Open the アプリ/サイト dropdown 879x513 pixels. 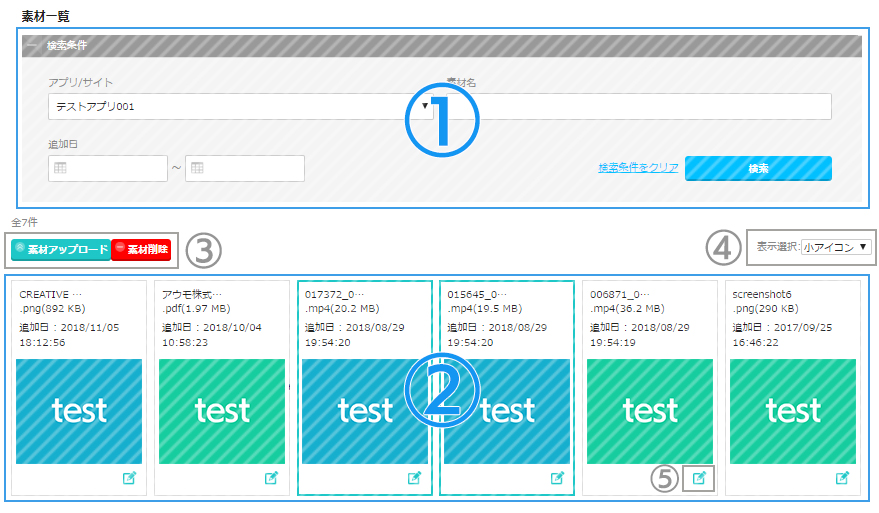pyautogui.click(x=238, y=106)
